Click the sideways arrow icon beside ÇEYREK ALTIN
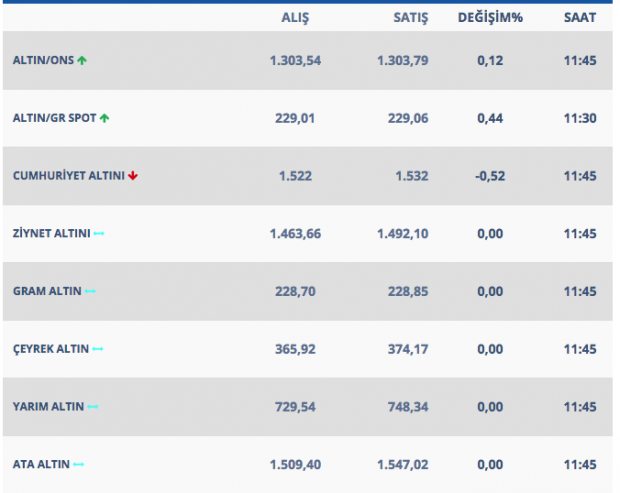620x493 pixels. 98,349
